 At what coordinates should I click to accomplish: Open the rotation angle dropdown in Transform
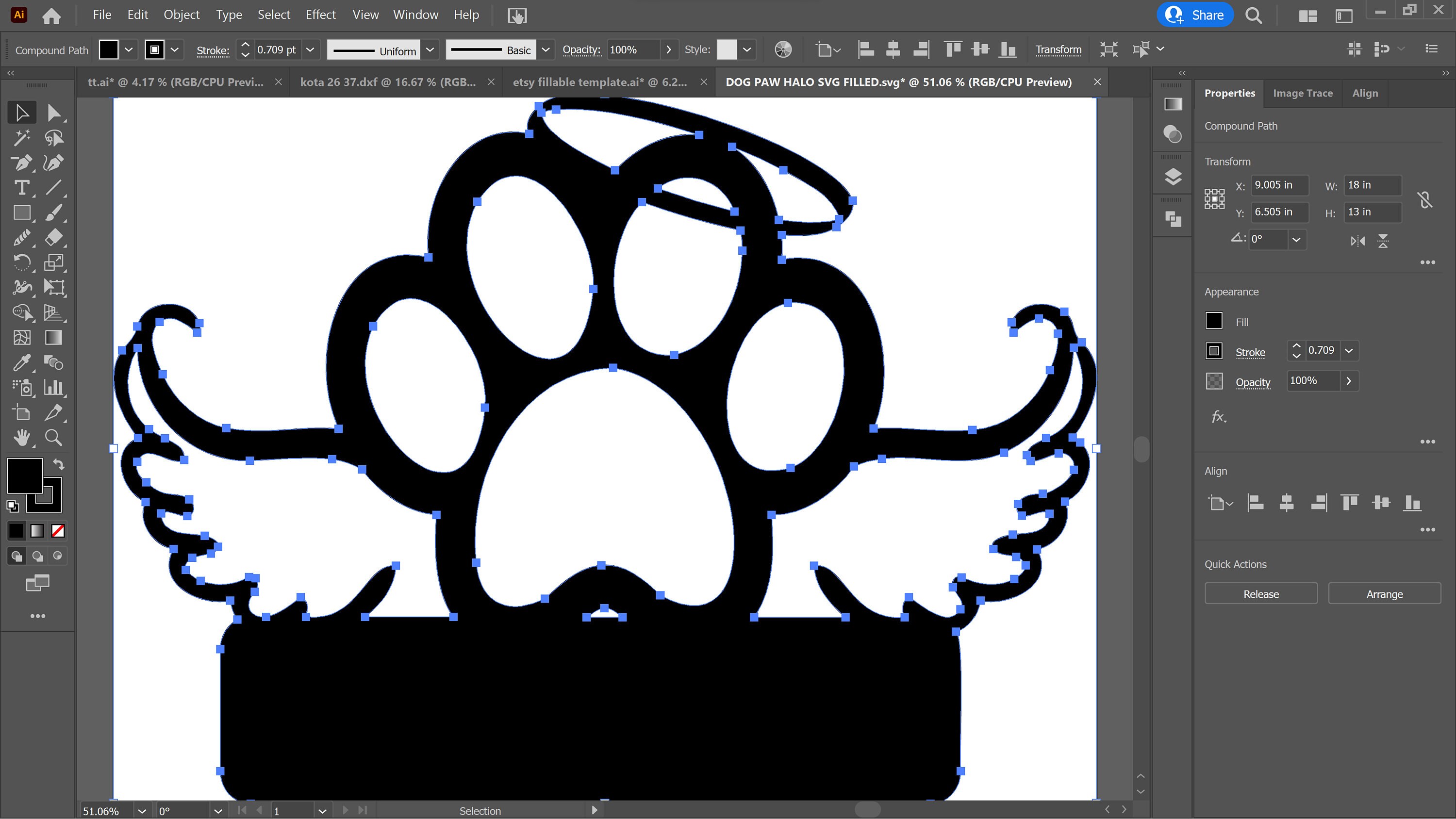coord(1297,240)
